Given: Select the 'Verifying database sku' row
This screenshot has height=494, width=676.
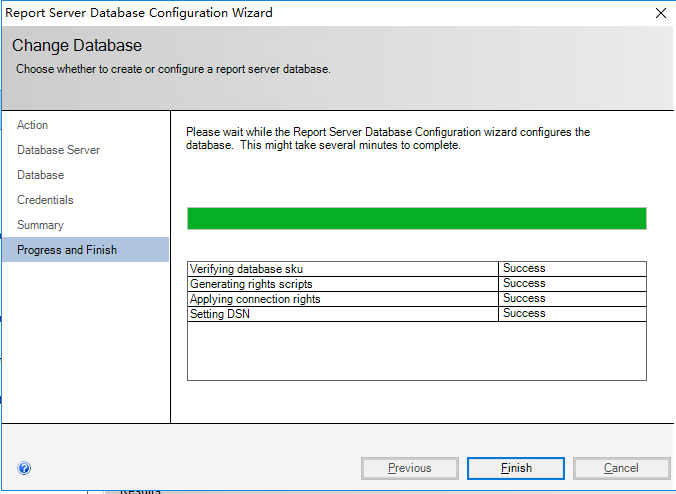Looking at the screenshot, I should click(x=416, y=269).
